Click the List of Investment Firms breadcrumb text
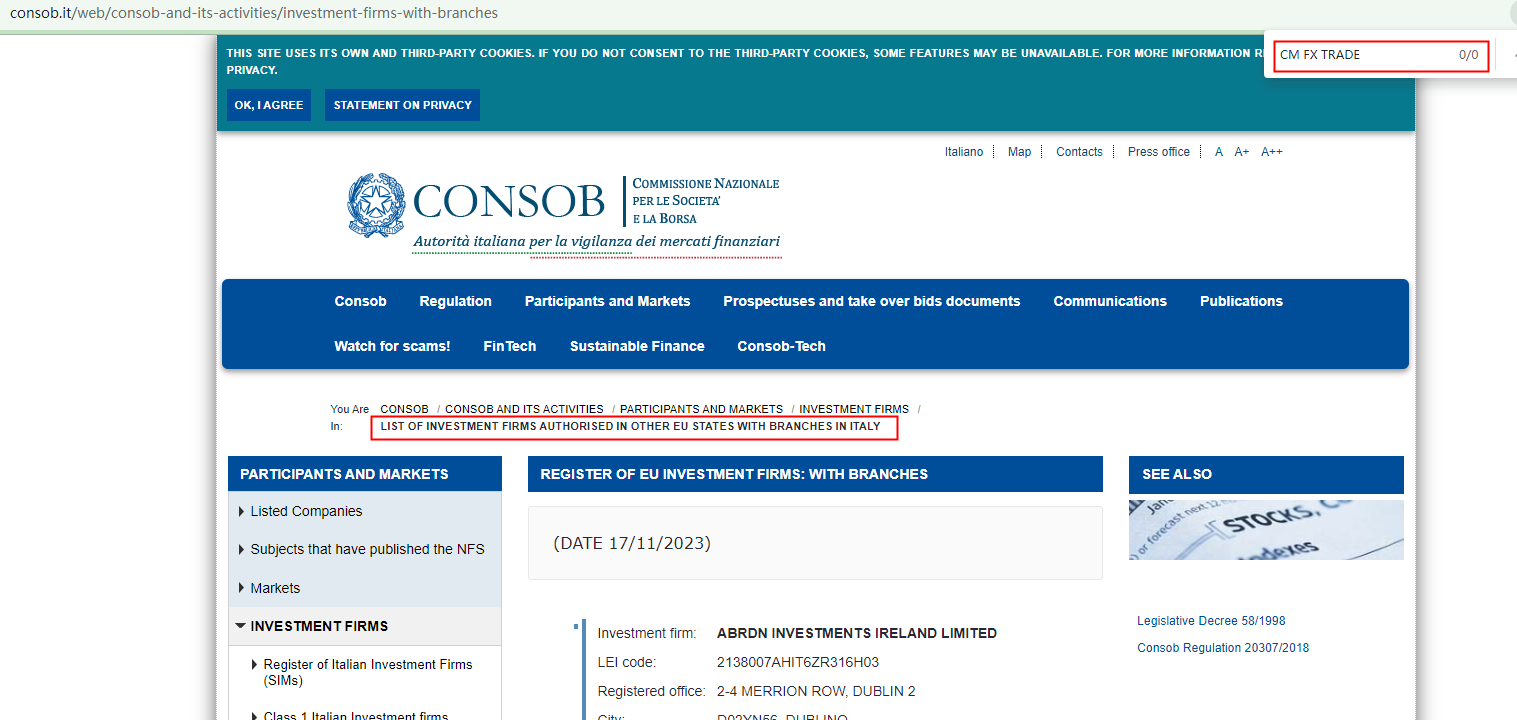The image size is (1517, 720). [631, 427]
